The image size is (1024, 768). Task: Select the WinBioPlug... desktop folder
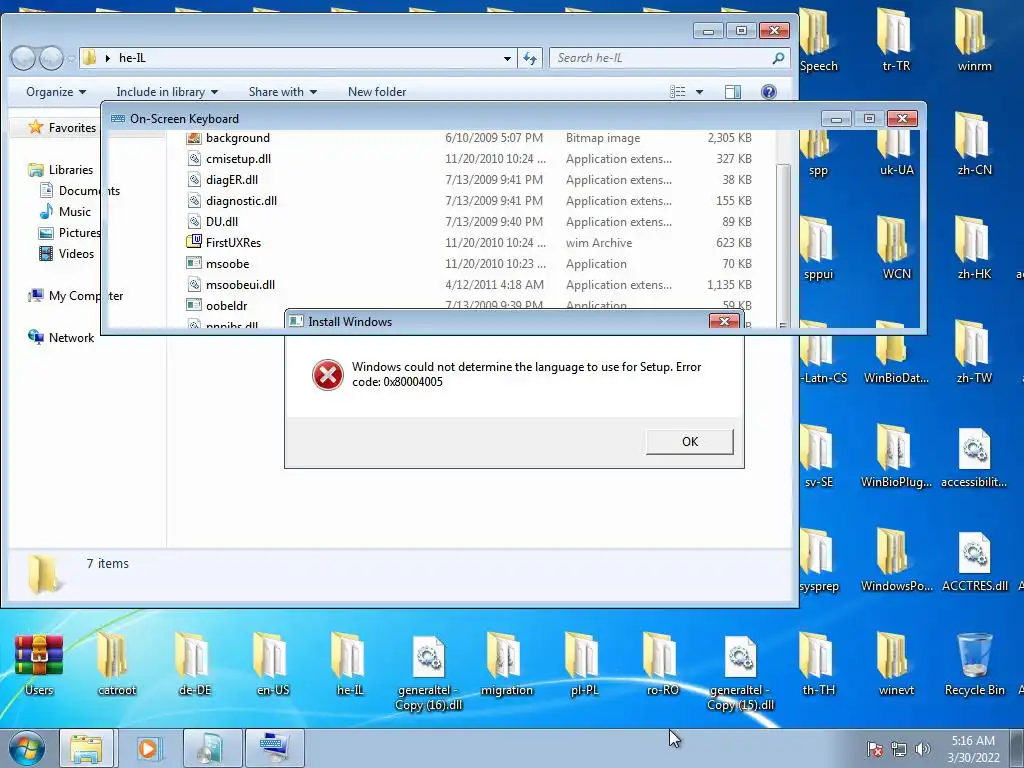(896, 456)
